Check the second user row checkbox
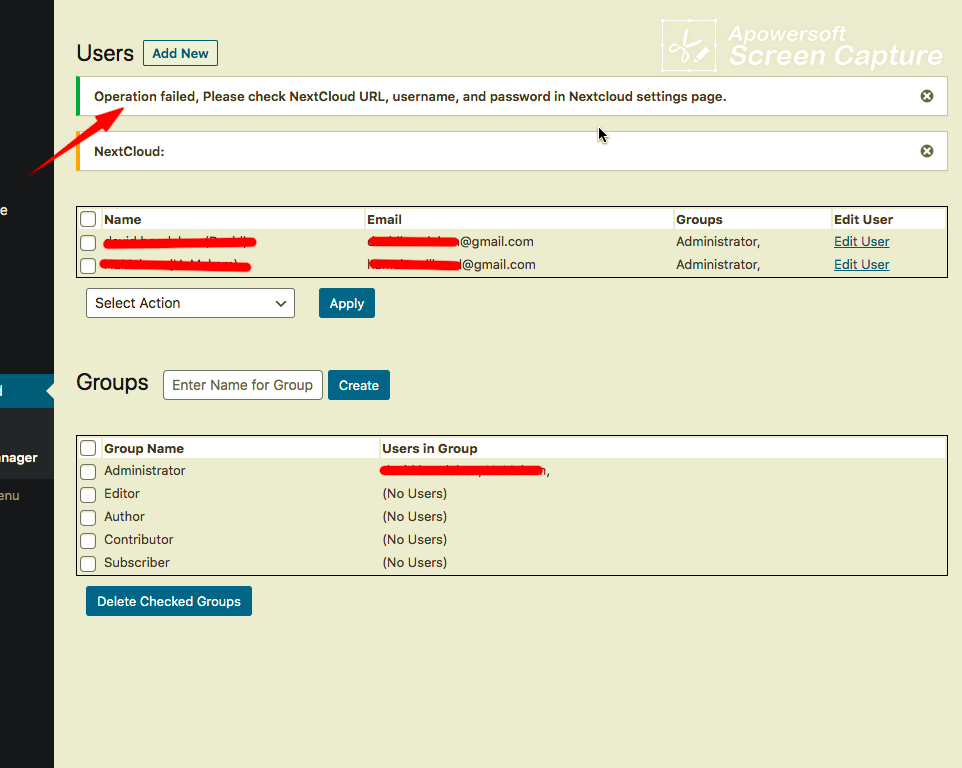 (x=88, y=266)
